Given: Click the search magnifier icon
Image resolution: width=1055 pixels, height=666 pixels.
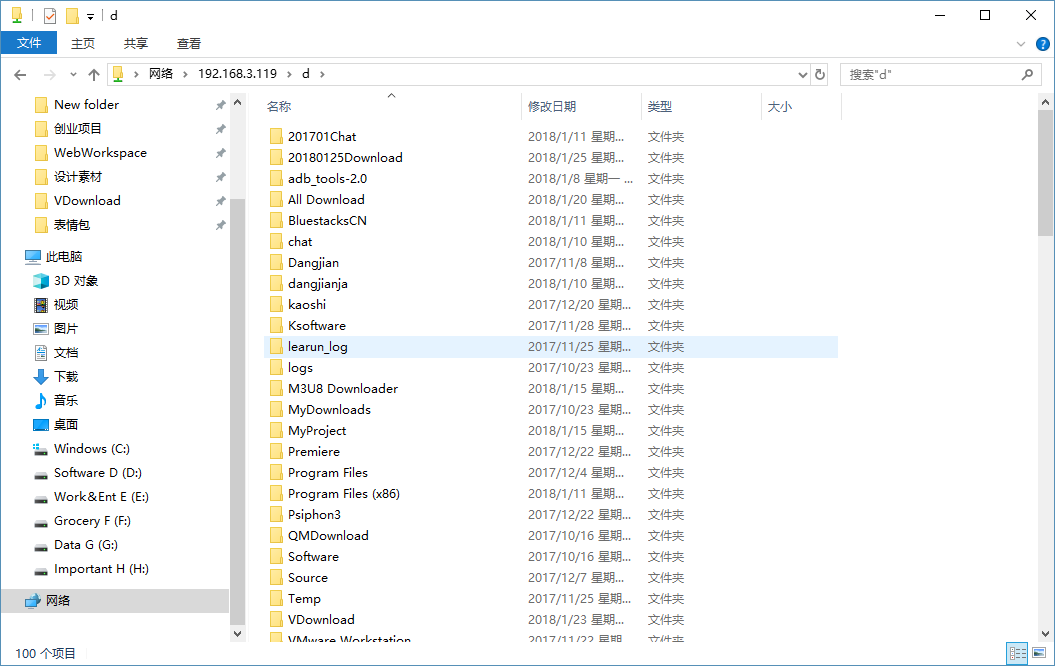Looking at the screenshot, I should click(x=1027, y=75).
